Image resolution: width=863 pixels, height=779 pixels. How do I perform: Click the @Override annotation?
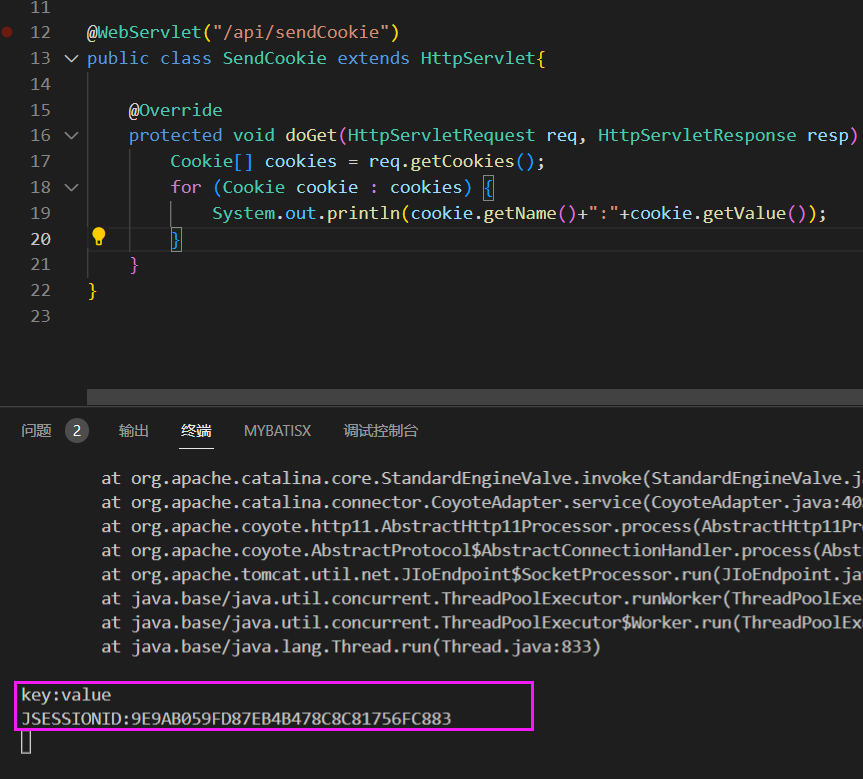(175, 110)
